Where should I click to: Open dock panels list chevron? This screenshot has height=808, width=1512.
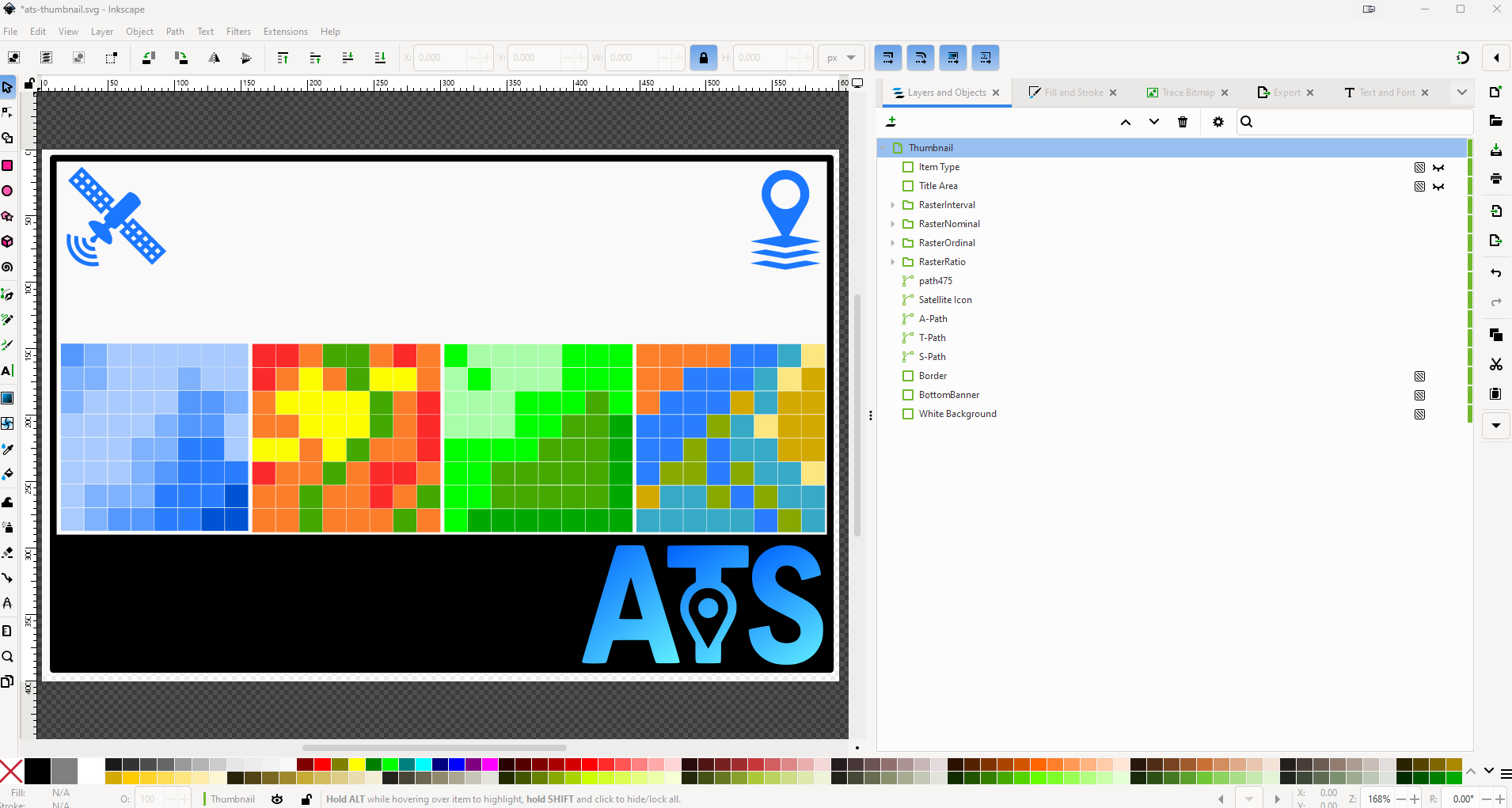click(1462, 93)
